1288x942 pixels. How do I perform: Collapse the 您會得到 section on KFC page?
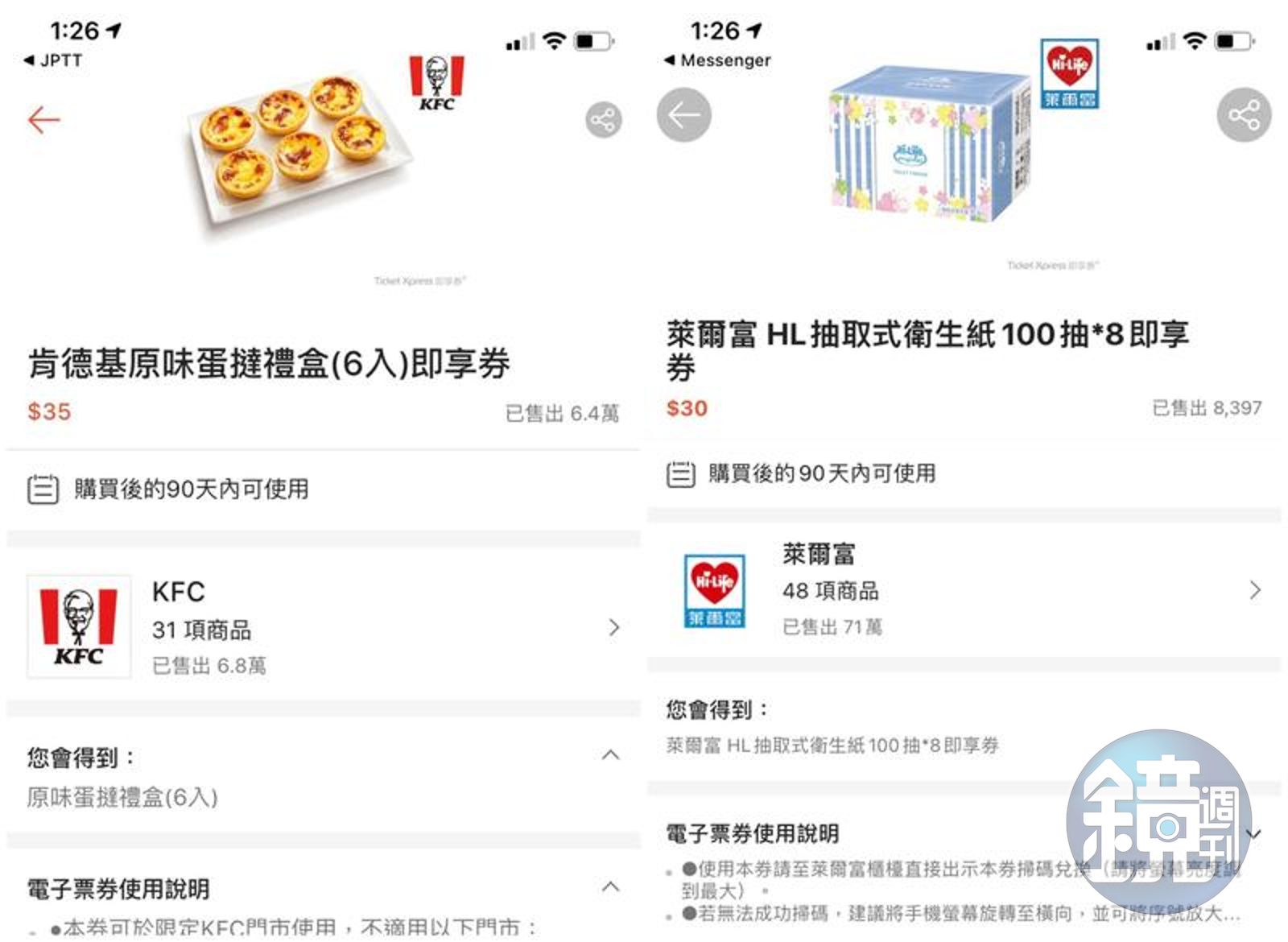[611, 755]
